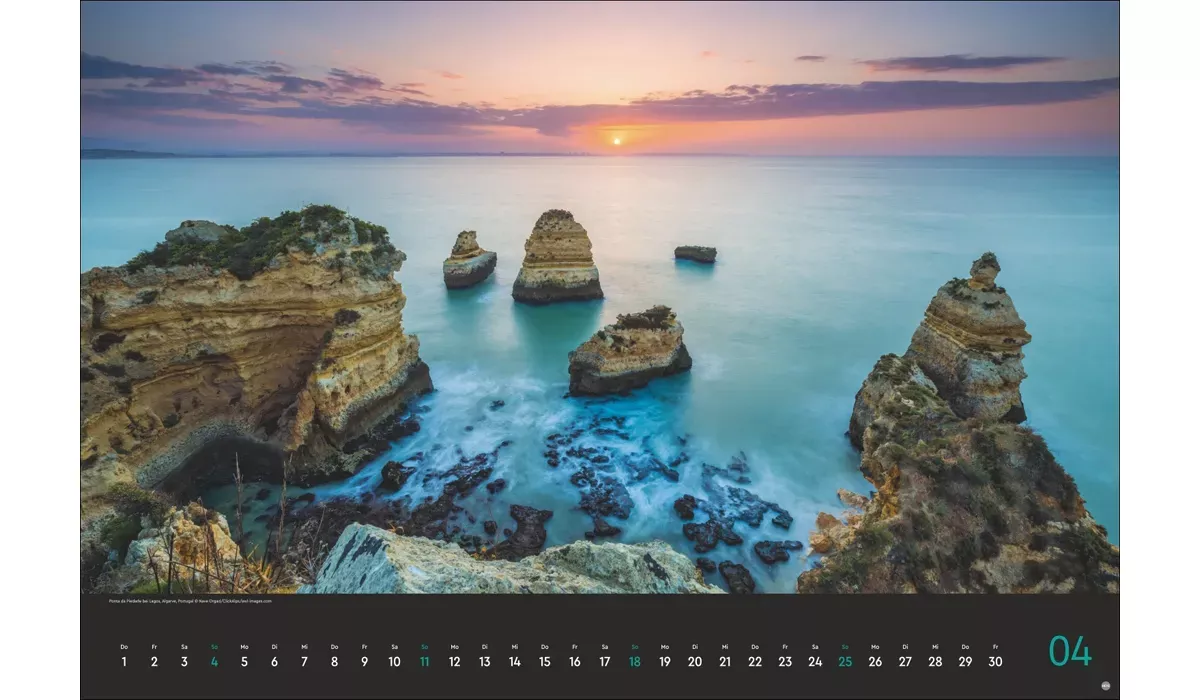The image size is (1200, 700).
Task: Choose day 5 labeled Mo
Action: (244, 661)
